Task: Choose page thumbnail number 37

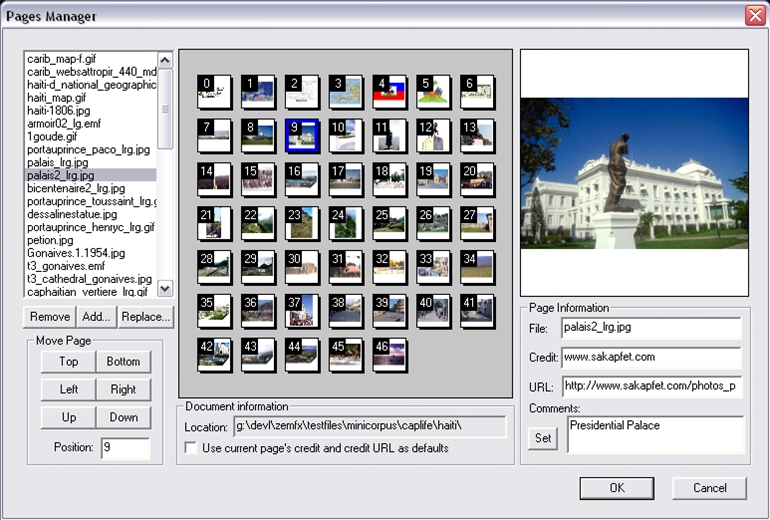Action: click(302, 311)
